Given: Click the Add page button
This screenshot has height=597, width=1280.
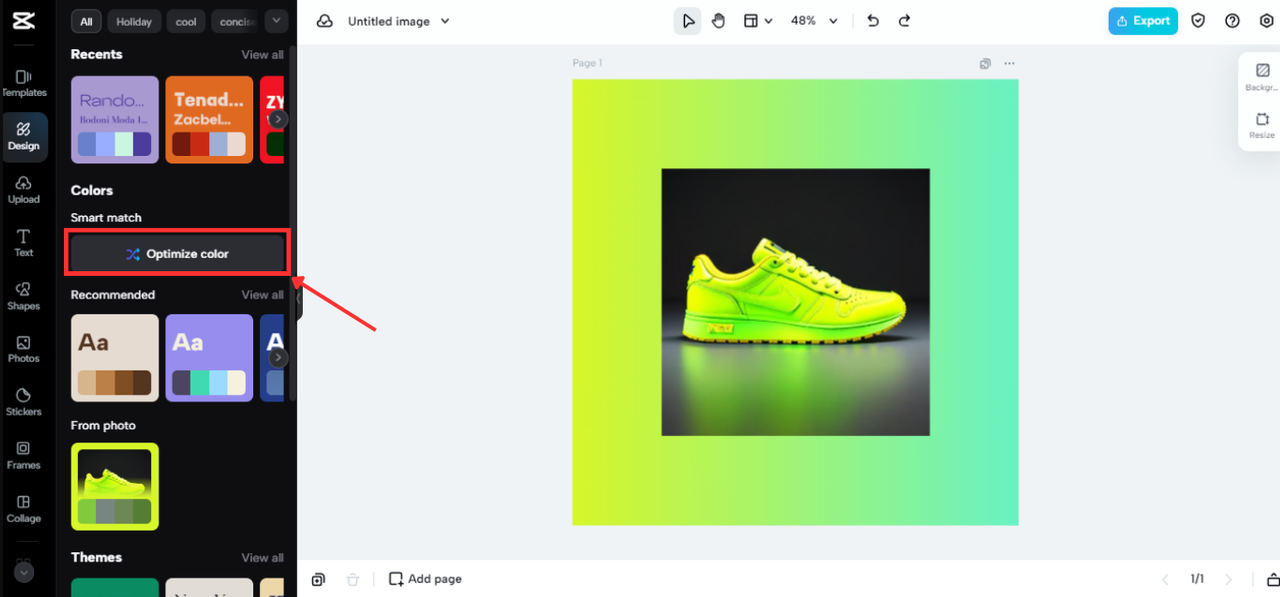Looking at the screenshot, I should coord(425,579).
